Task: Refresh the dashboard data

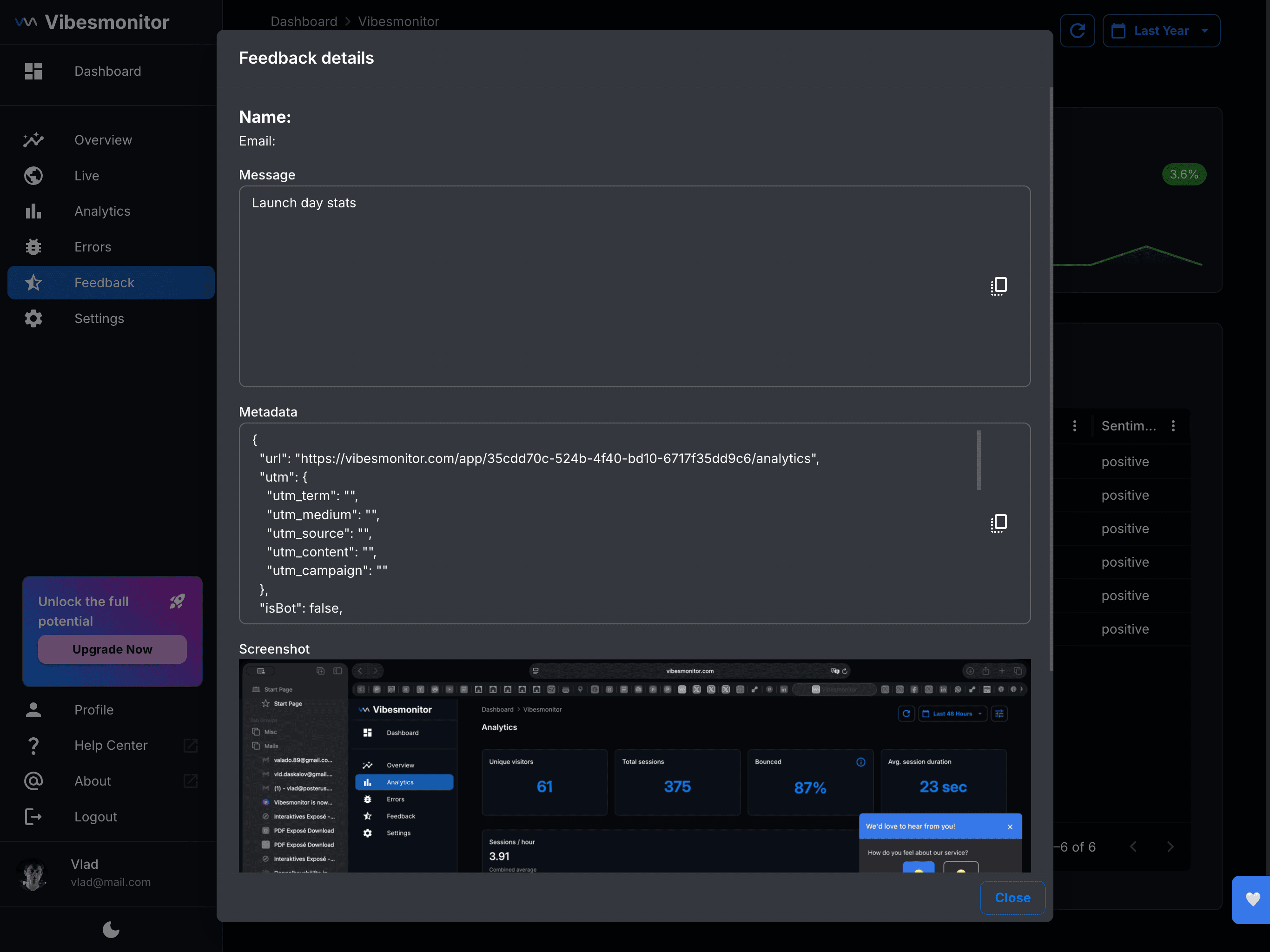Action: coord(1077,30)
